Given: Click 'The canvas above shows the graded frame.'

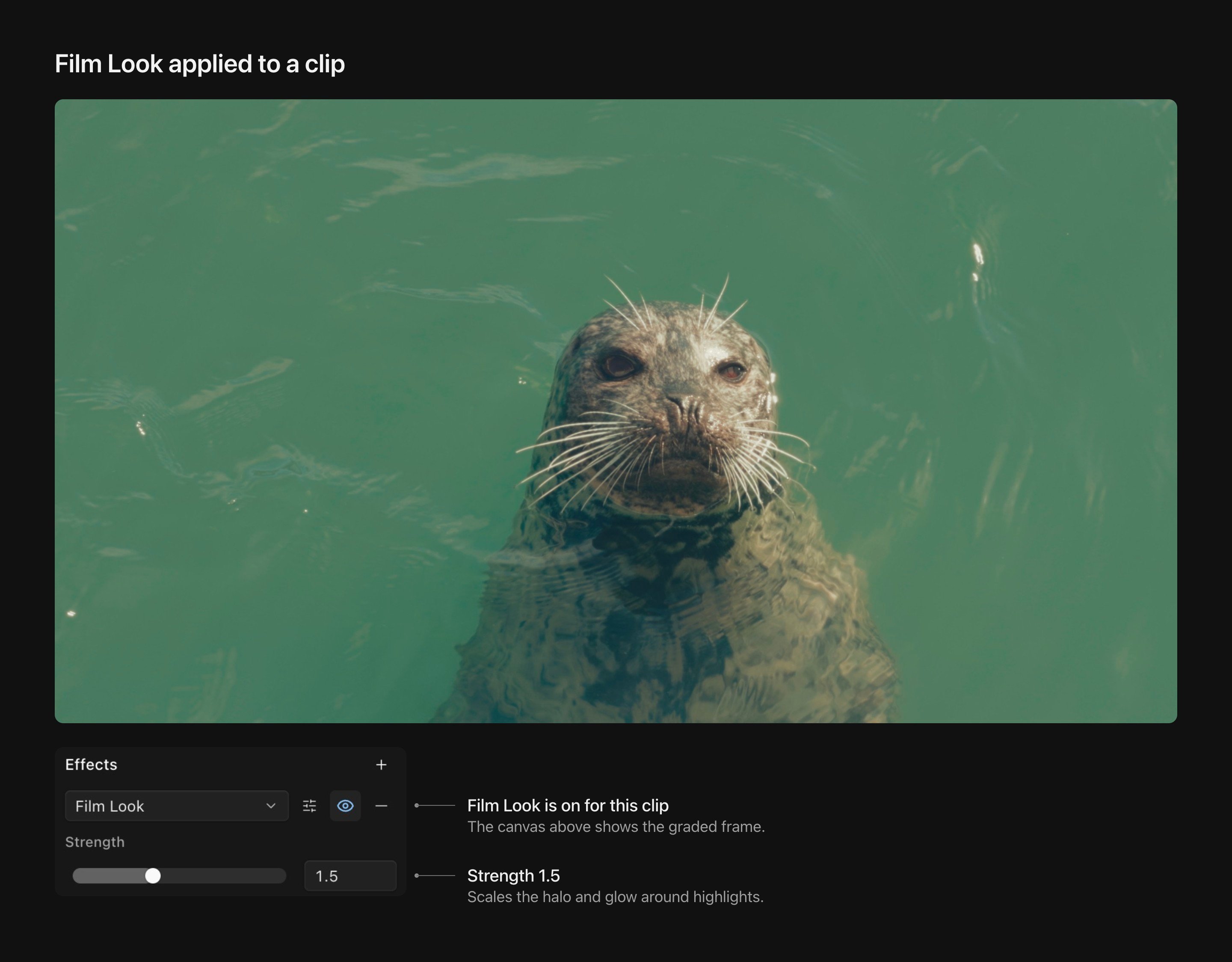Looking at the screenshot, I should pyautogui.click(x=616, y=827).
